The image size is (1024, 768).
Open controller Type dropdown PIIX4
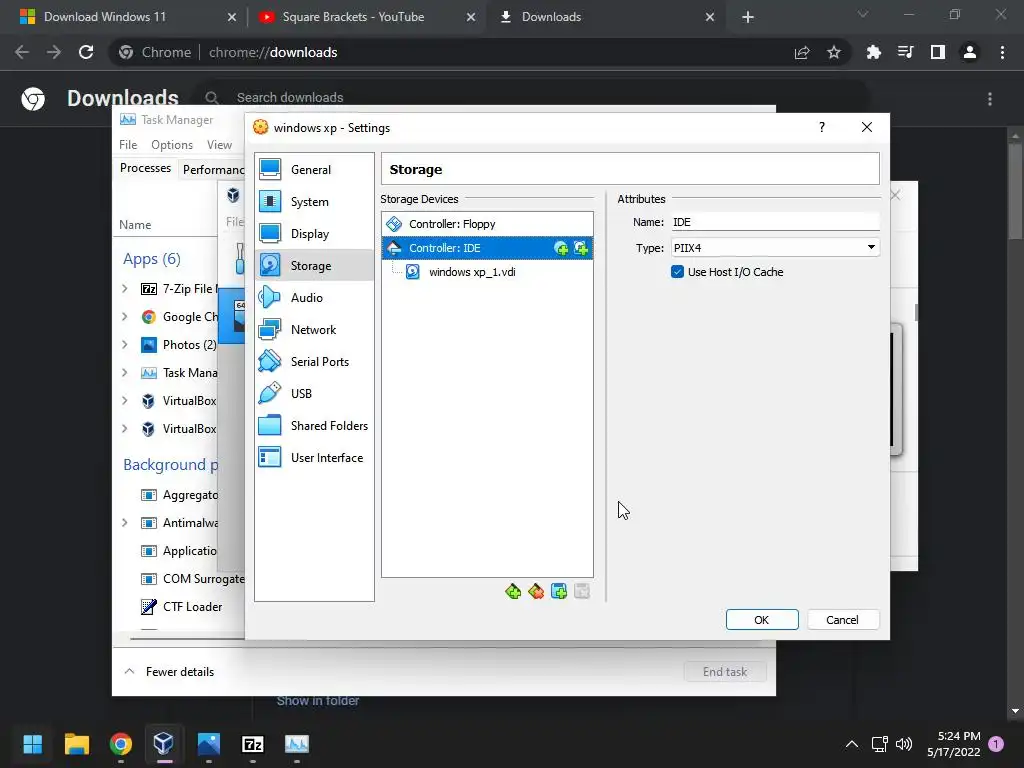pos(775,248)
